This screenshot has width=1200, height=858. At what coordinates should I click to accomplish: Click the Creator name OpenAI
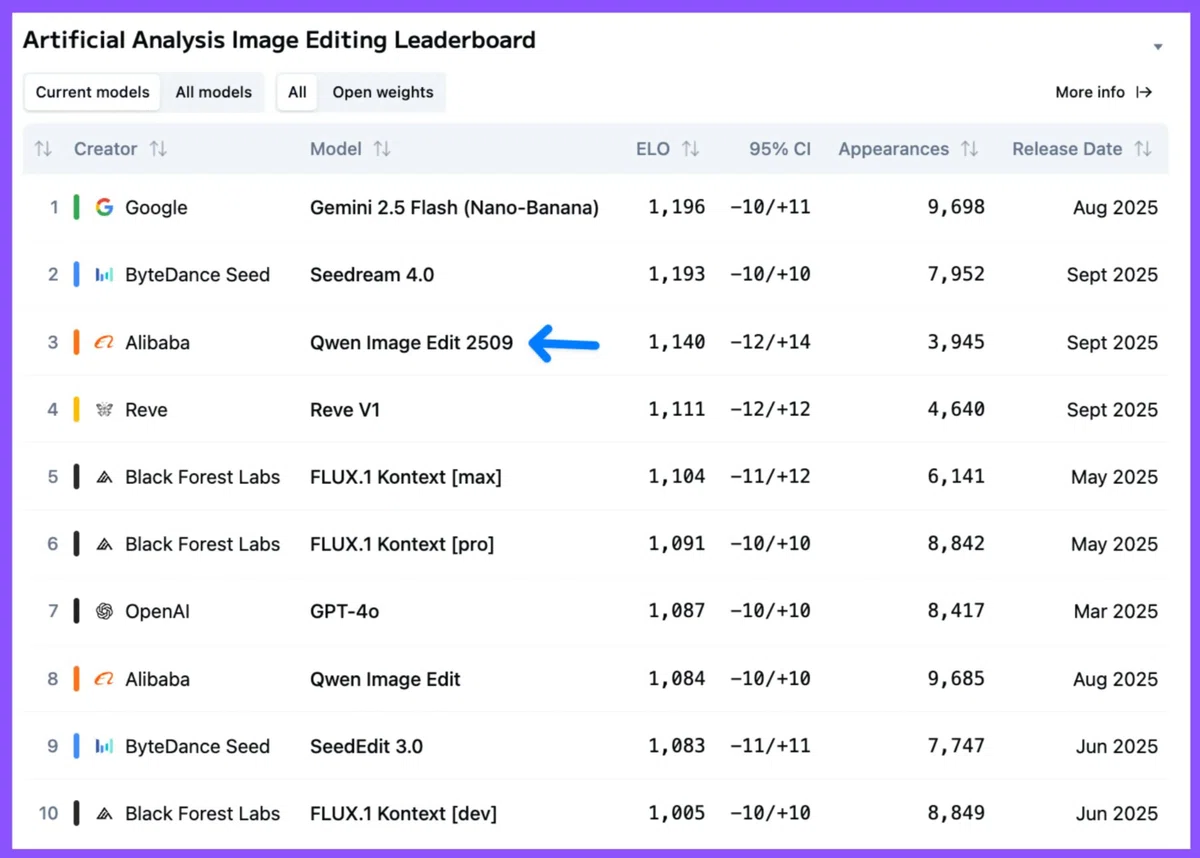[157, 612]
